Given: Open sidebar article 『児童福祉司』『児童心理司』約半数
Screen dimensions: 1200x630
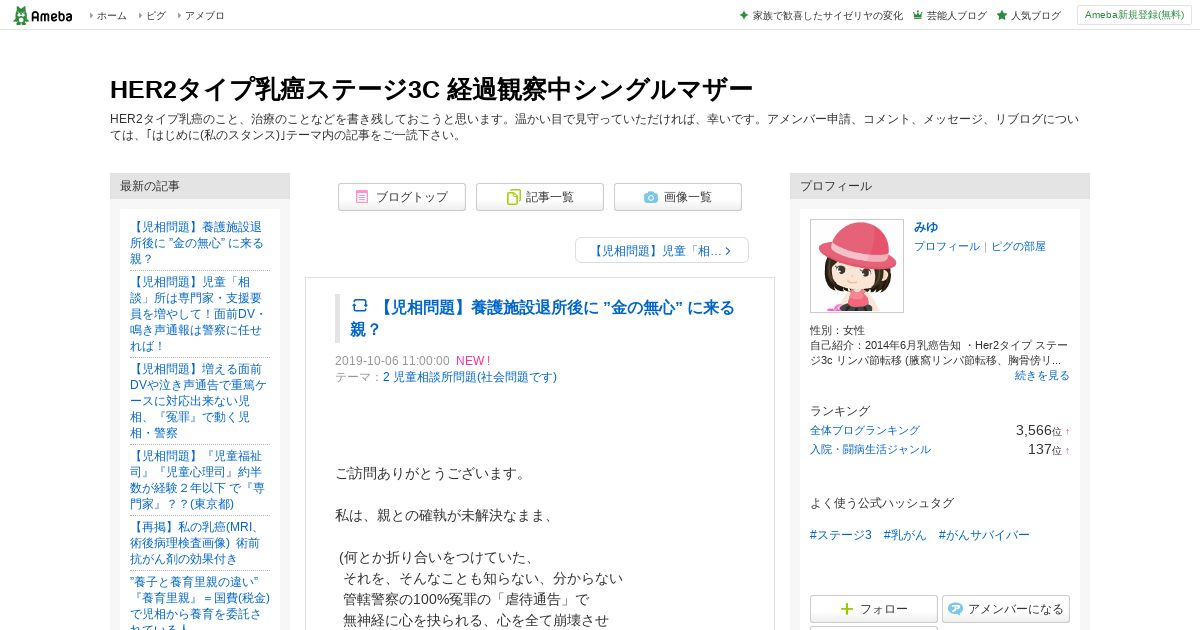Looking at the screenshot, I should 198,480.
